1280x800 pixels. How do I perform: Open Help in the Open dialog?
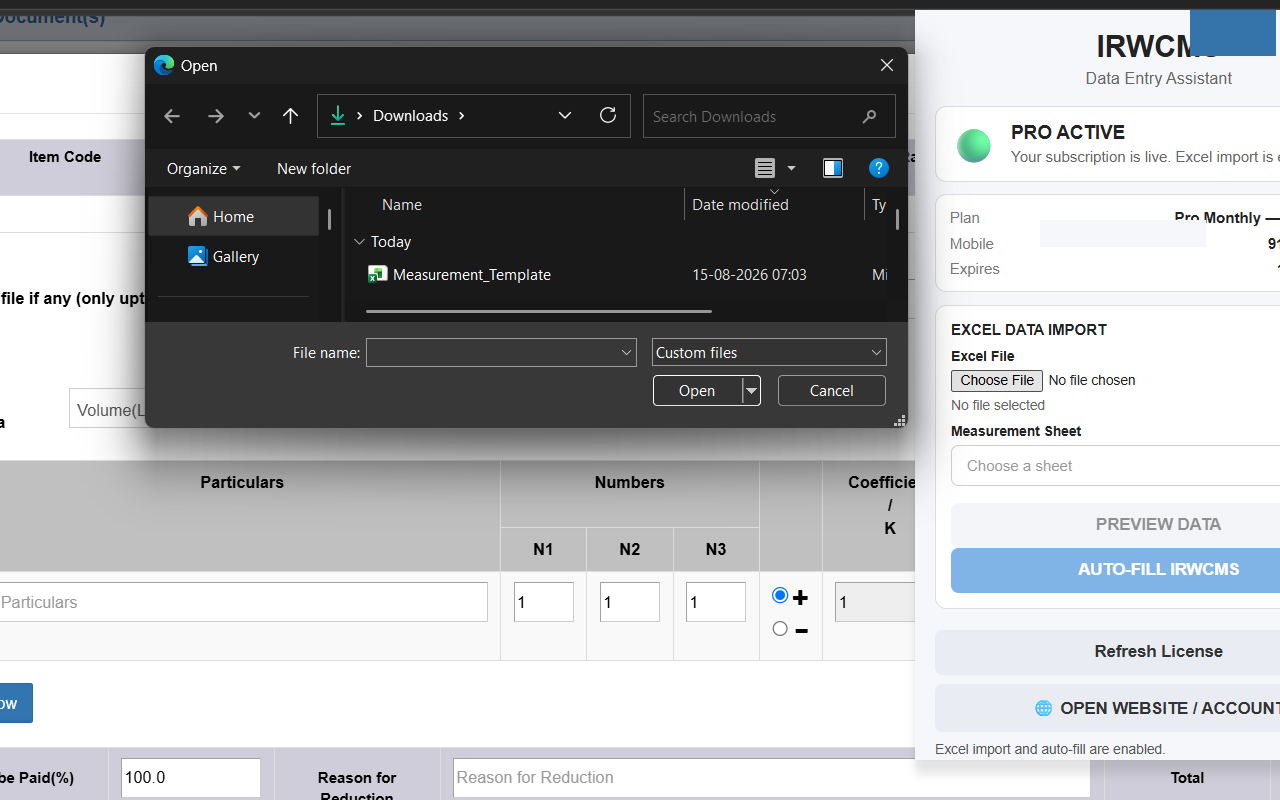click(879, 168)
